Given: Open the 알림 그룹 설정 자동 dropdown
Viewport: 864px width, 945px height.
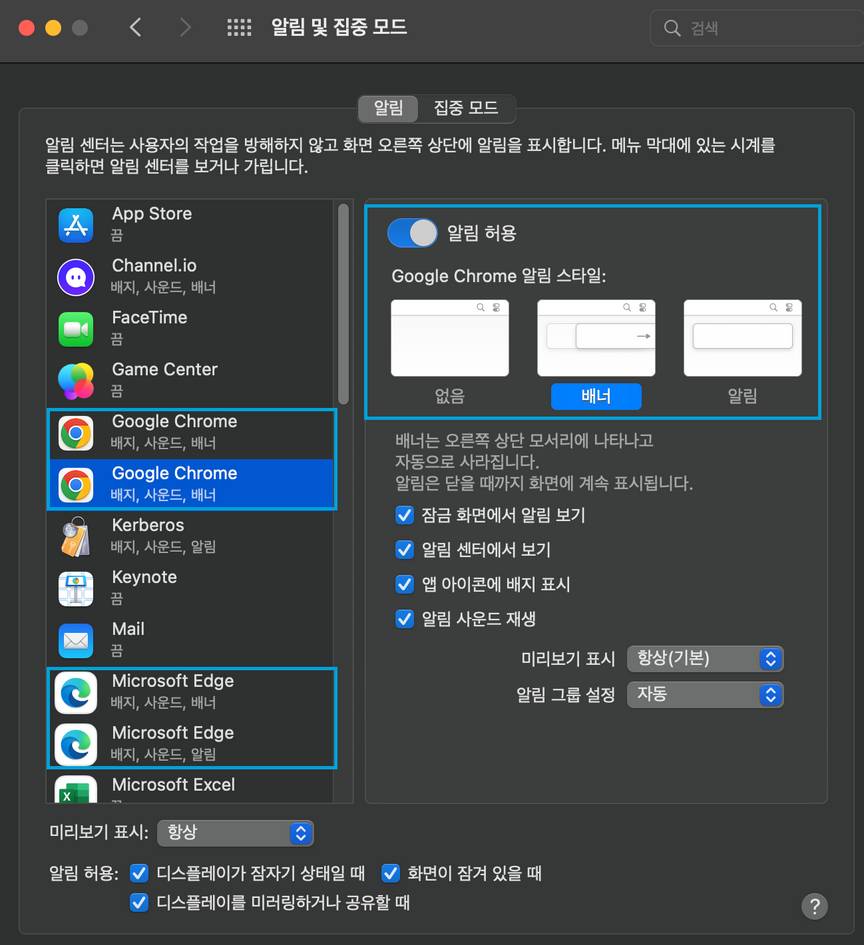Looking at the screenshot, I should 705,695.
